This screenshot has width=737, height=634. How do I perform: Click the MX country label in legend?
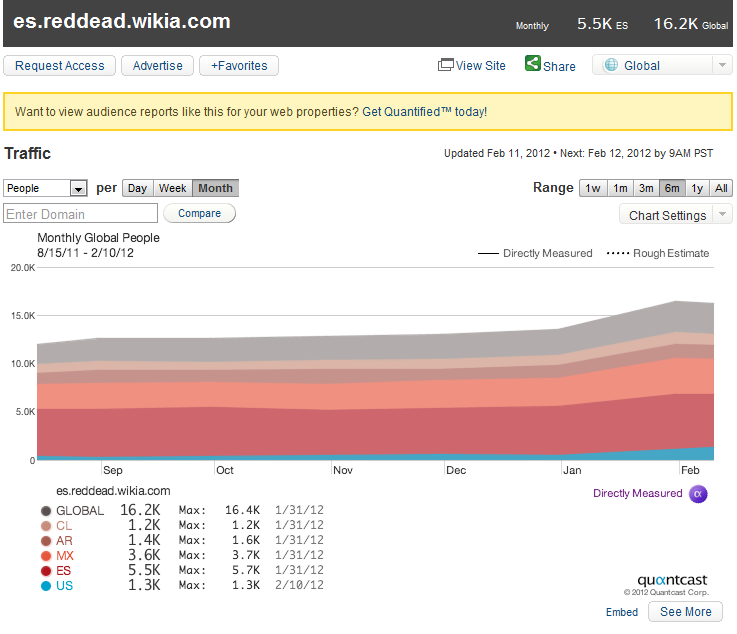click(65, 556)
